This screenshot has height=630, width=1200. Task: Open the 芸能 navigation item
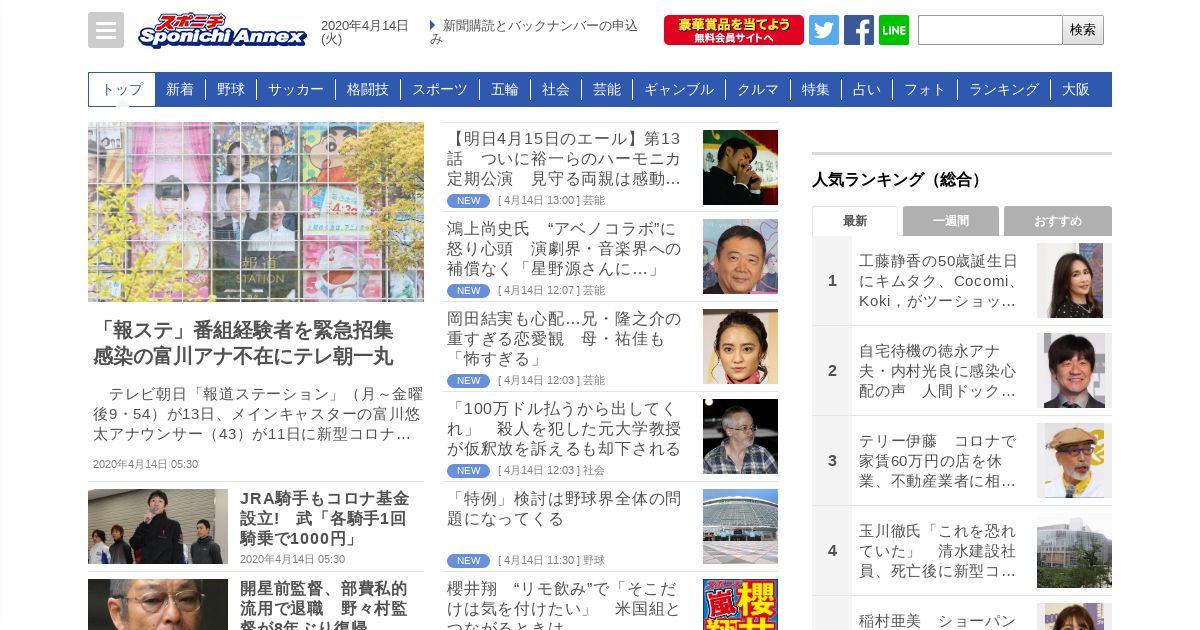coord(607,89)
